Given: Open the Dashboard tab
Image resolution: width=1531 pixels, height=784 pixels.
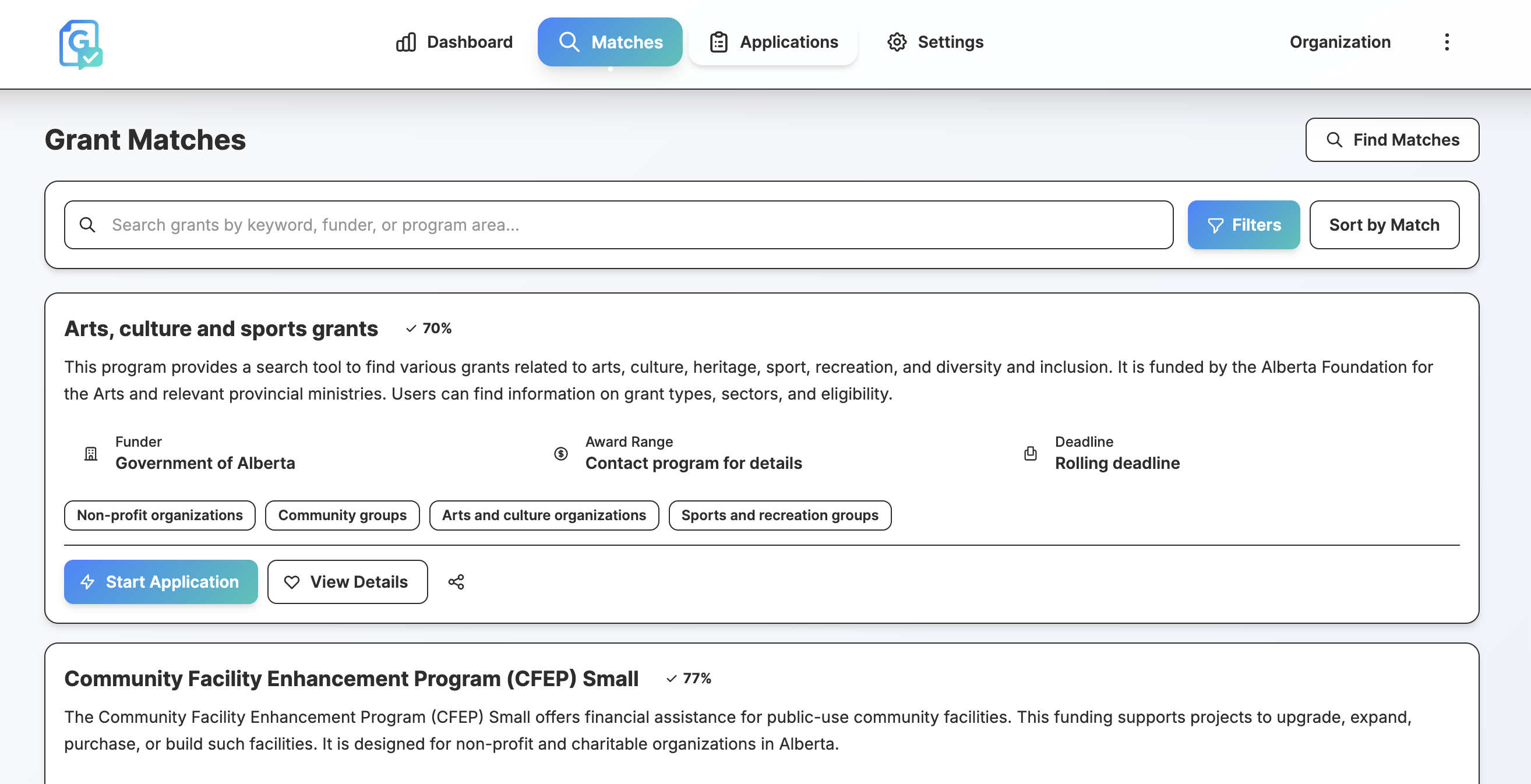Looking at the screenshot, I should tap(454, 42).
